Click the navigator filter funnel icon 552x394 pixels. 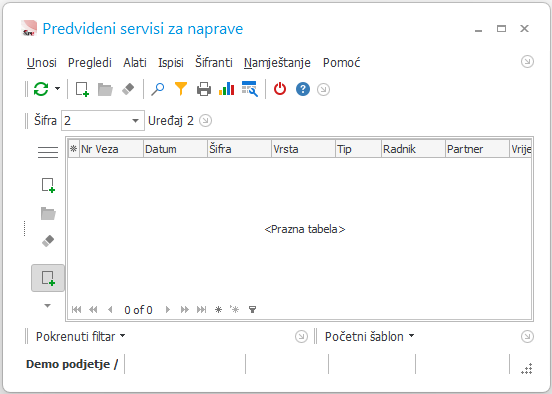pos(252,309)
